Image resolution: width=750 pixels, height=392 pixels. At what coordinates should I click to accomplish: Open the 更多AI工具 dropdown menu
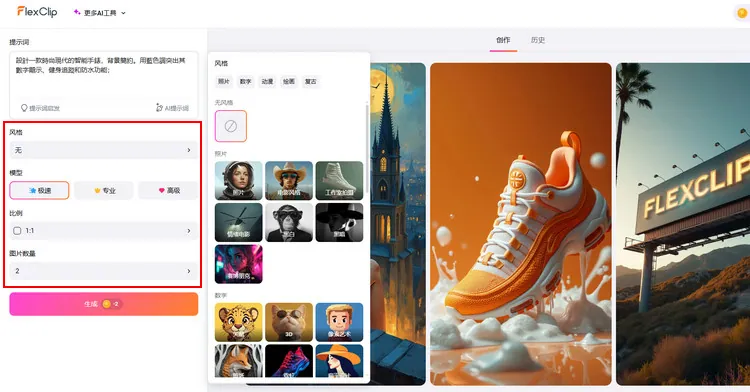click(99, 13)
